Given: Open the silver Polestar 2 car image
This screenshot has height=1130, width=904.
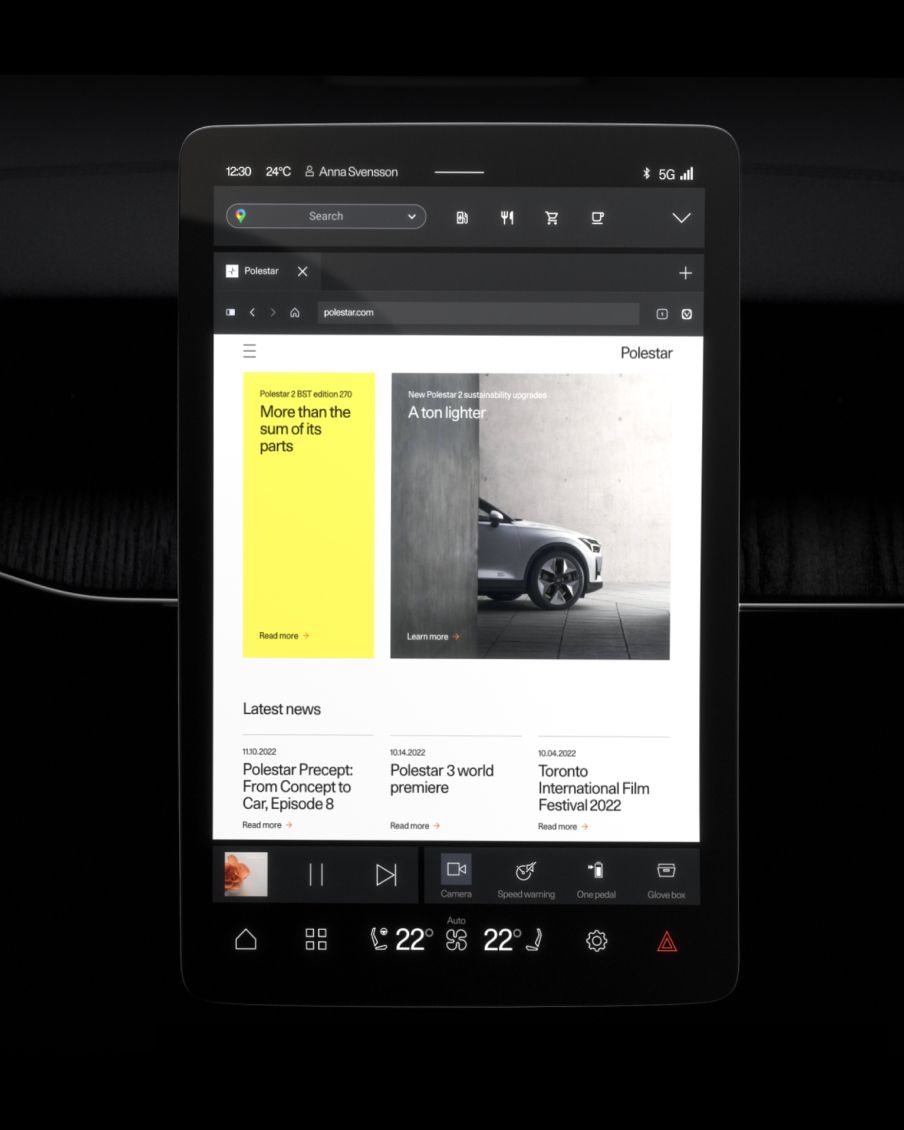Looking at the screenshot, I should pos(539,555).
